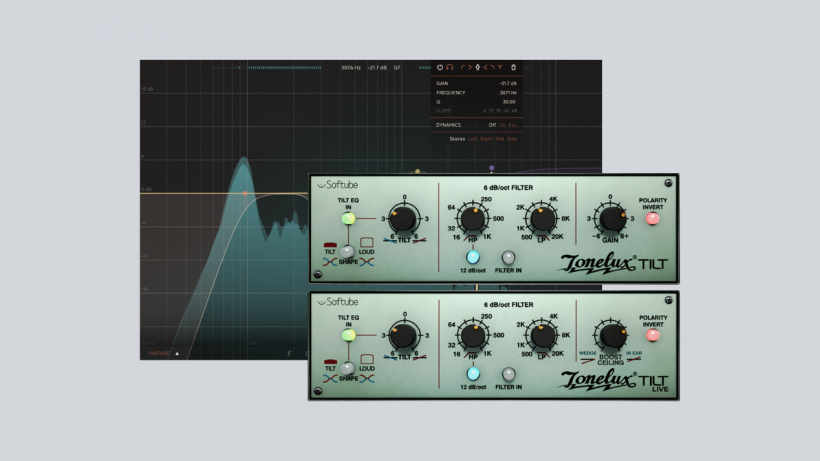The width and height of the screenshot is (820, 461).
Task: Select Mid channel mode
Action: [x=500, y=139]
